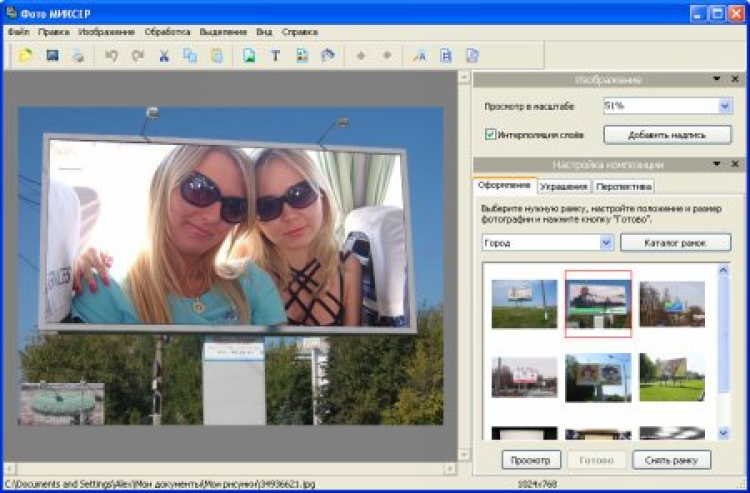Collapse the 'Настройка композиции' panel arrow
The width and height of the screenshot is (750, 493).
click(717, 164)
